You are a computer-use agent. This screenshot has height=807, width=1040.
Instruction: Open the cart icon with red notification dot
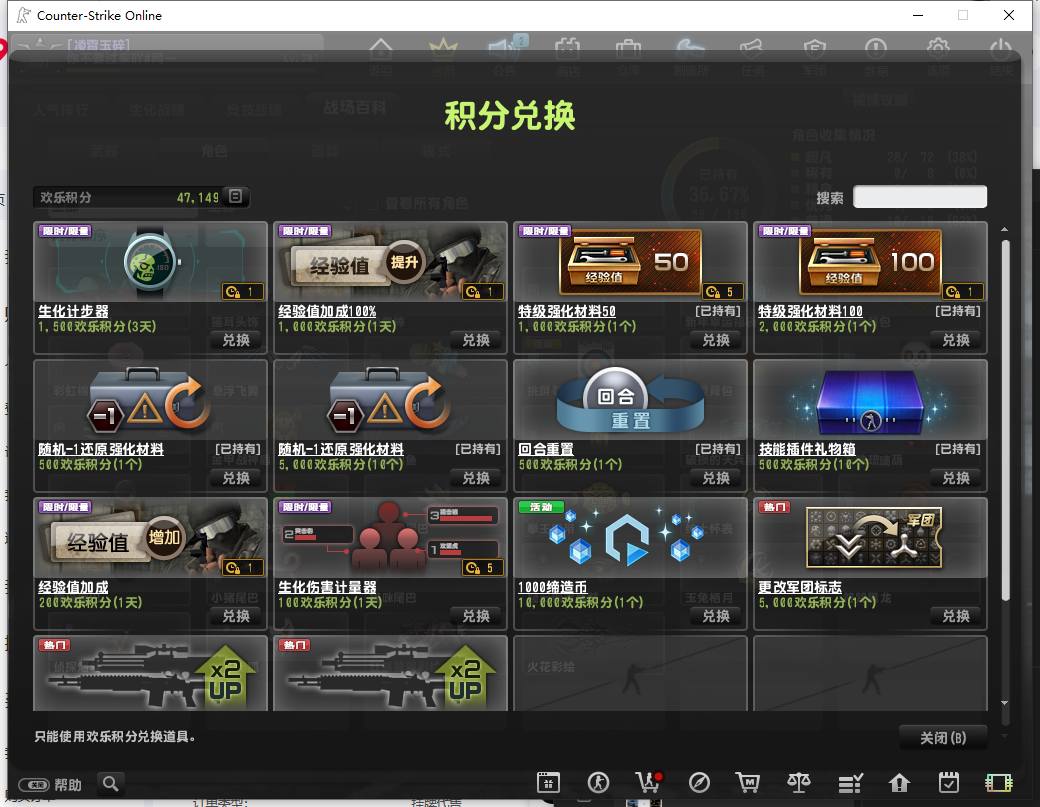coord(649,782)
